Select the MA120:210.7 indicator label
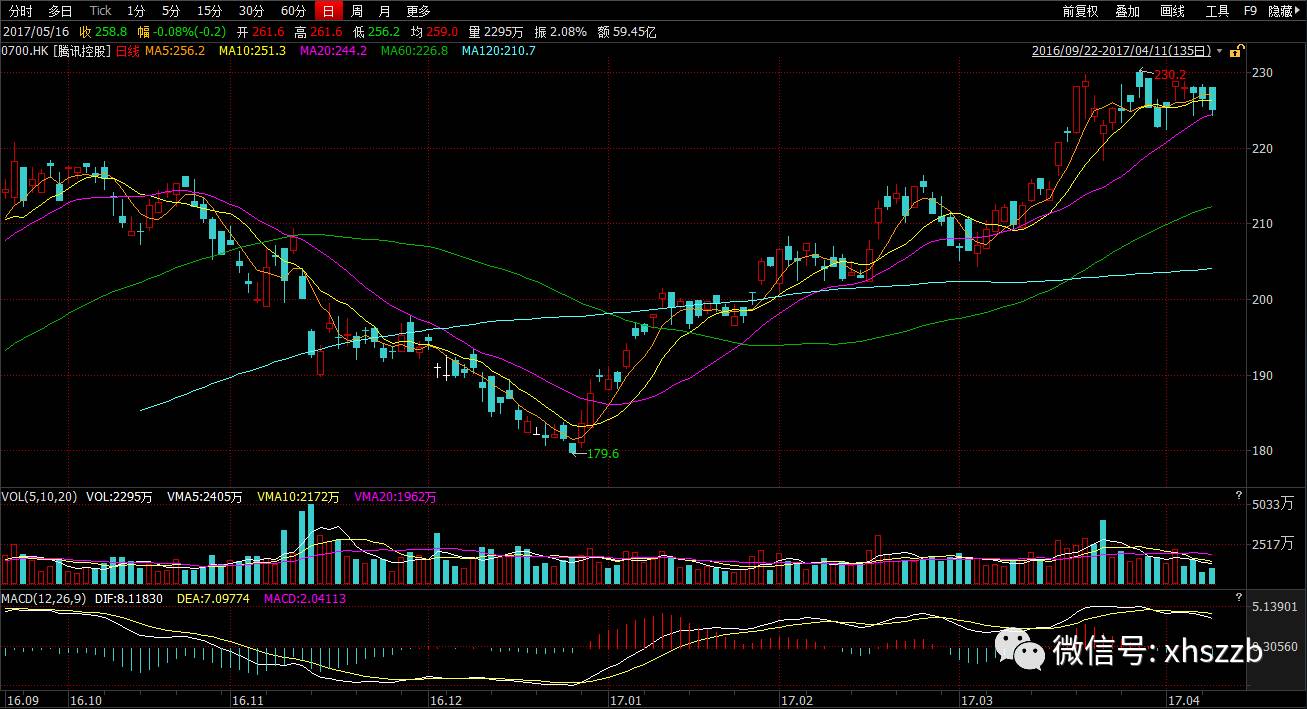1307x709 pixels. click(498, 50)
